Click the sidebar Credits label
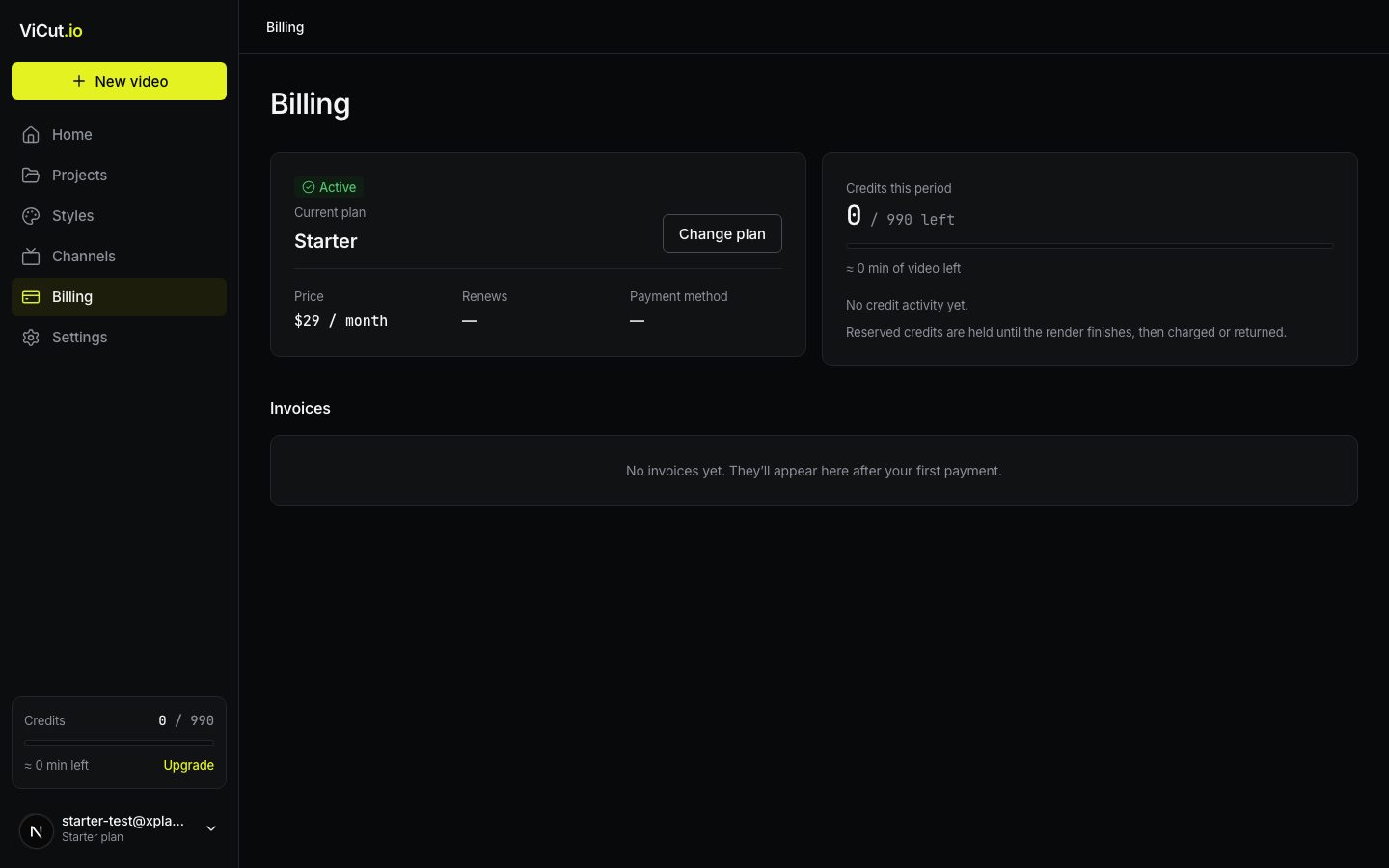The height and width of the screenshot is (868, 1389). click(44, 720)
